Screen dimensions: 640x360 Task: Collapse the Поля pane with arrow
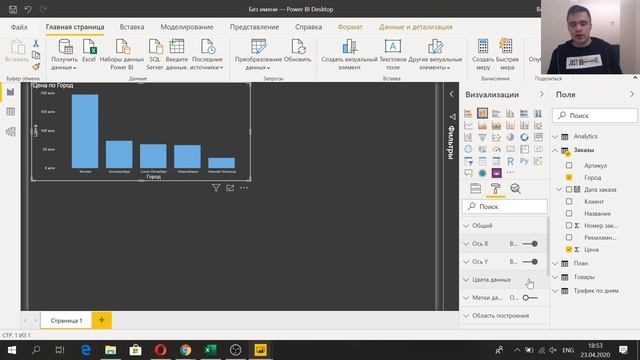point(632,94)
